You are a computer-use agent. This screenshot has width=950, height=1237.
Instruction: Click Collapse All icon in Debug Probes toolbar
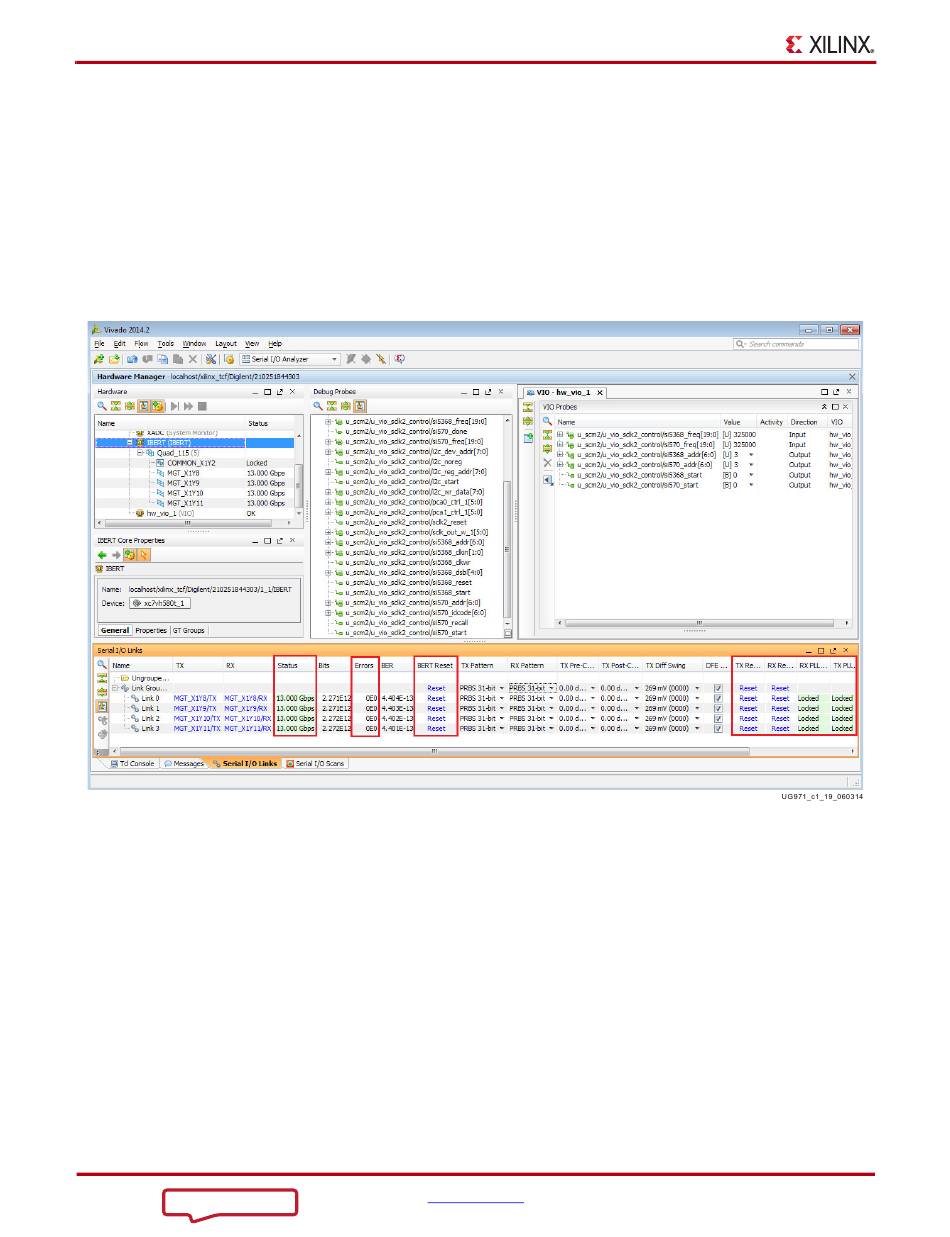[x=332, y=406]
